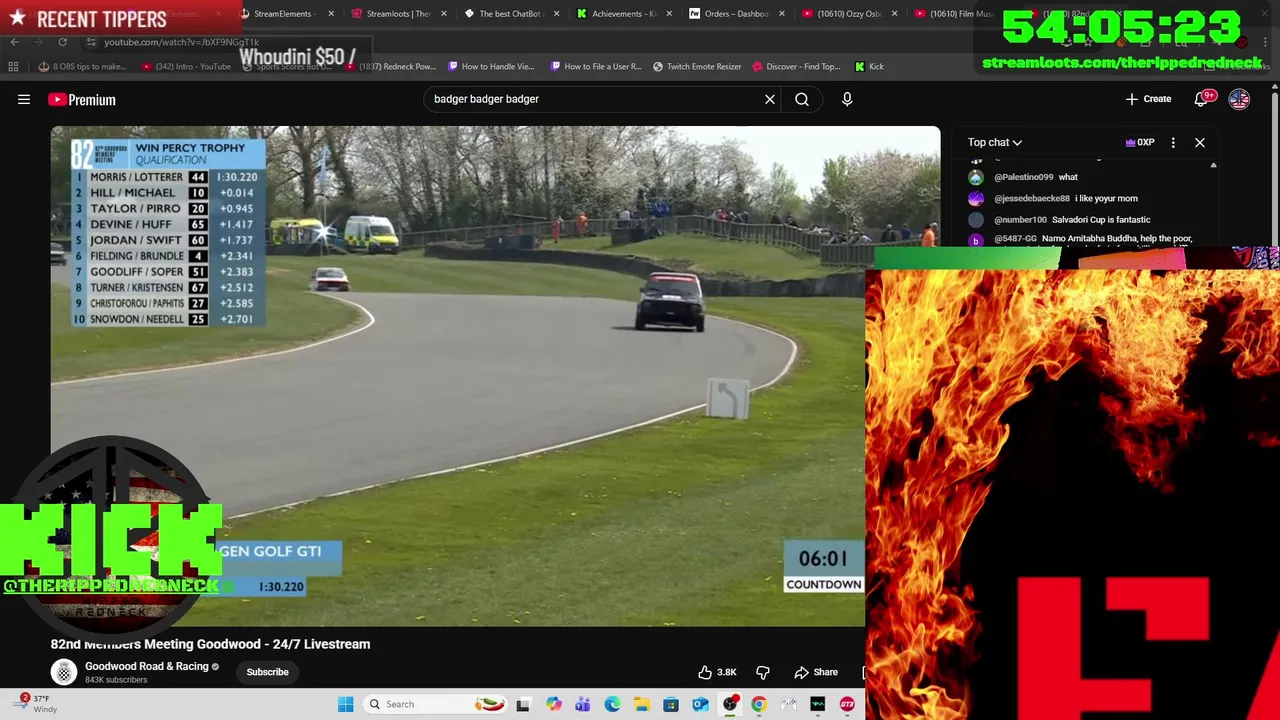Open the 8 OBS tips bookmark
Image resolution: width=1280 pixels, height=720 pixels.
point(82,66)
